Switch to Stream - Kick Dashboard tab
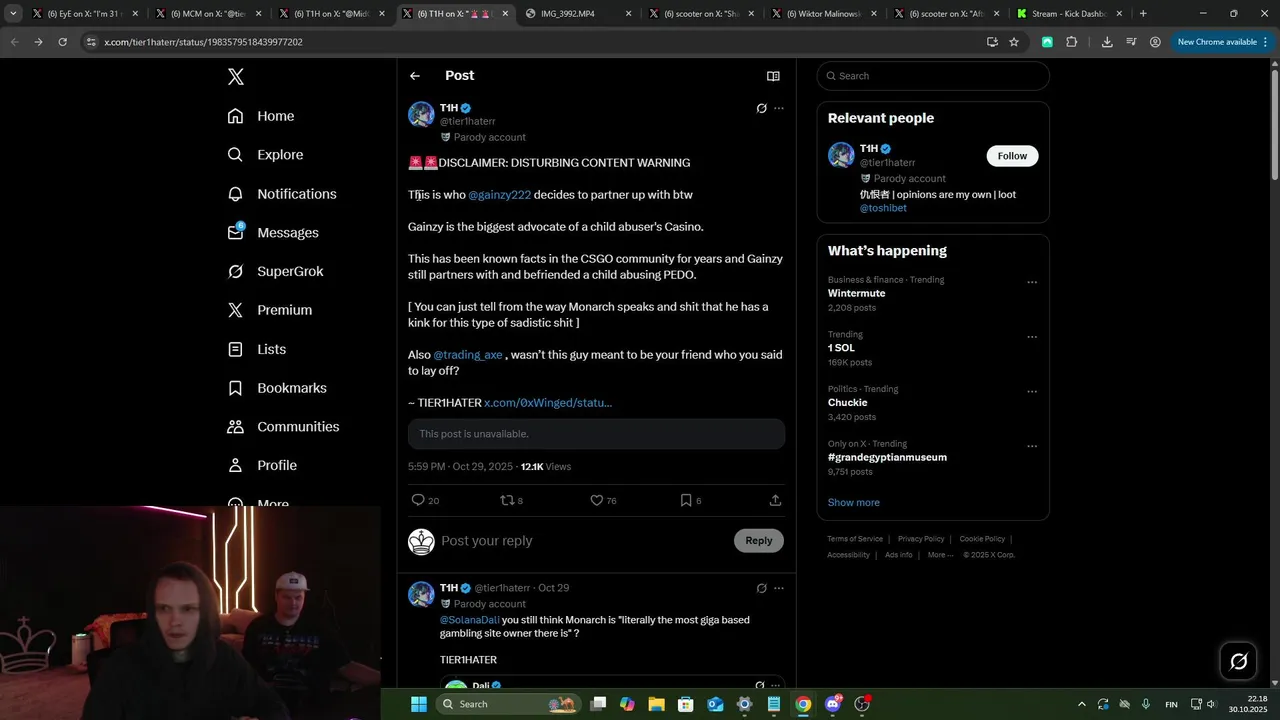This screenshot has height=720, width=1280. pyautogui.click(x=1069, y=14)
